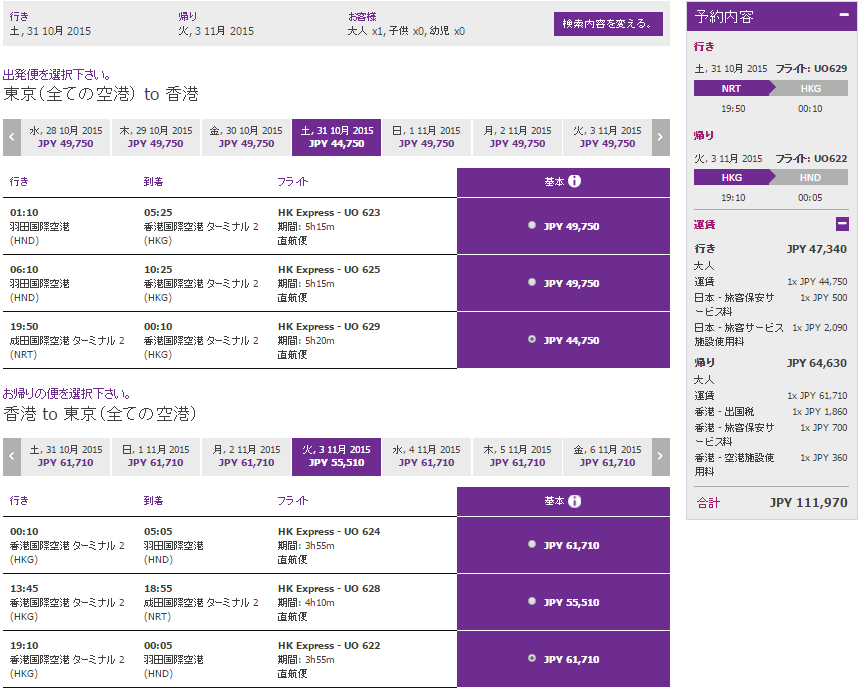Switch return date to 水, 4 11月 2015
Screen dimensions: 860x690
pyautogui.click(x=426, y=457)
